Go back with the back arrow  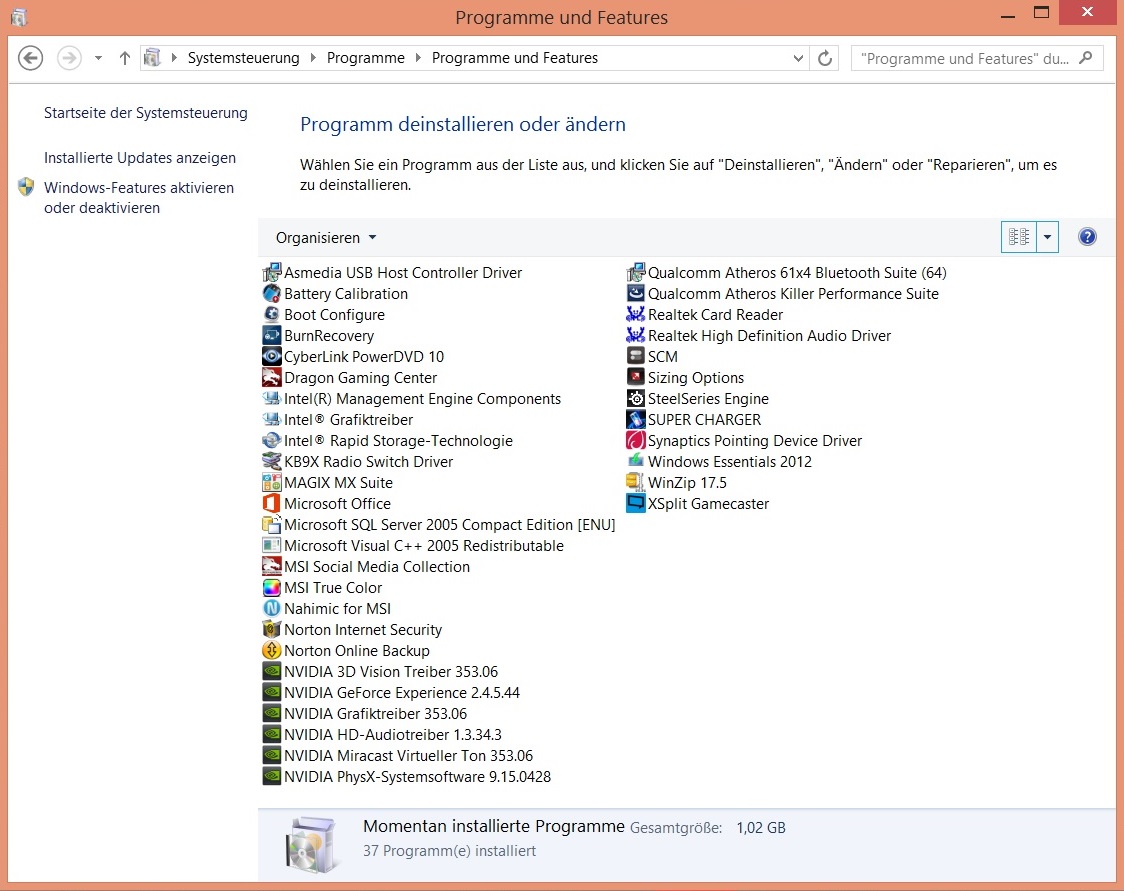[30, 58]
